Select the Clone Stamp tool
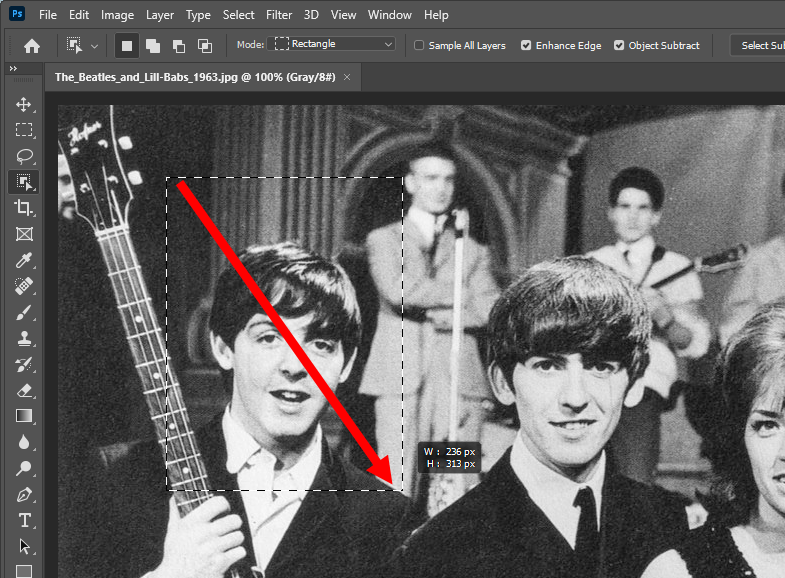Image resolution: width=785 pixels, height=578 pixels. [24, 338]
